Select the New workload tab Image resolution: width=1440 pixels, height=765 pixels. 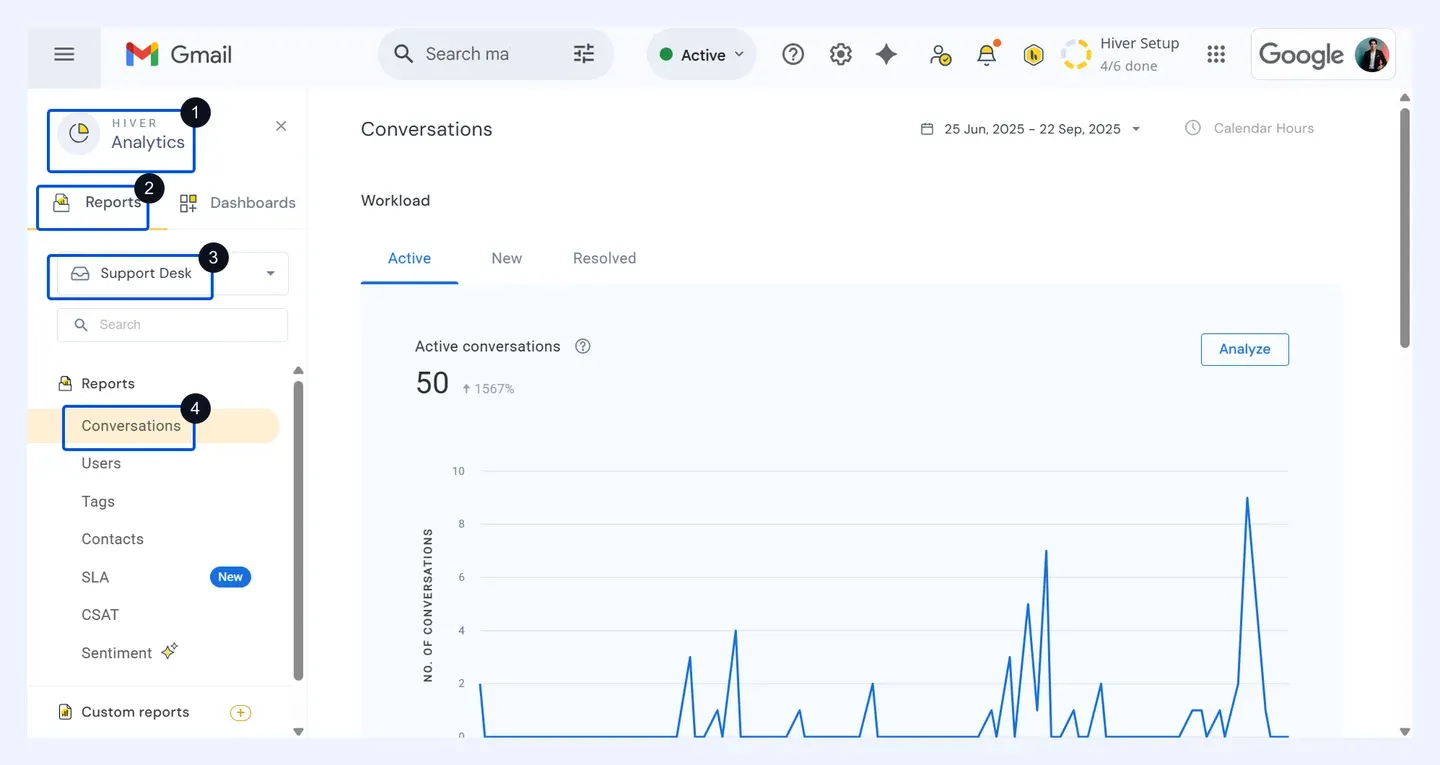click(506, 258)
